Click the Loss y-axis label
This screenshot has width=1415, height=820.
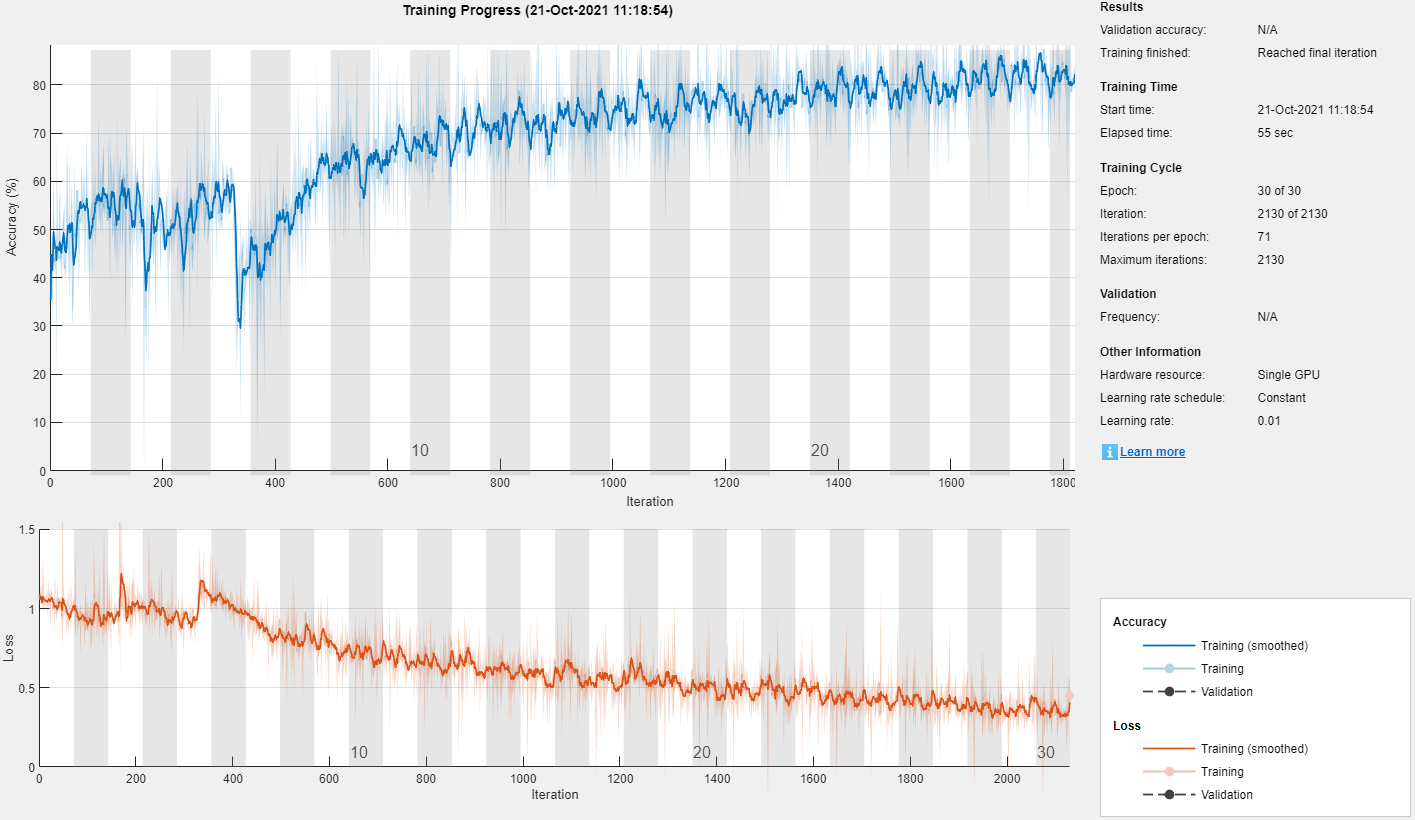pos(10,648)
